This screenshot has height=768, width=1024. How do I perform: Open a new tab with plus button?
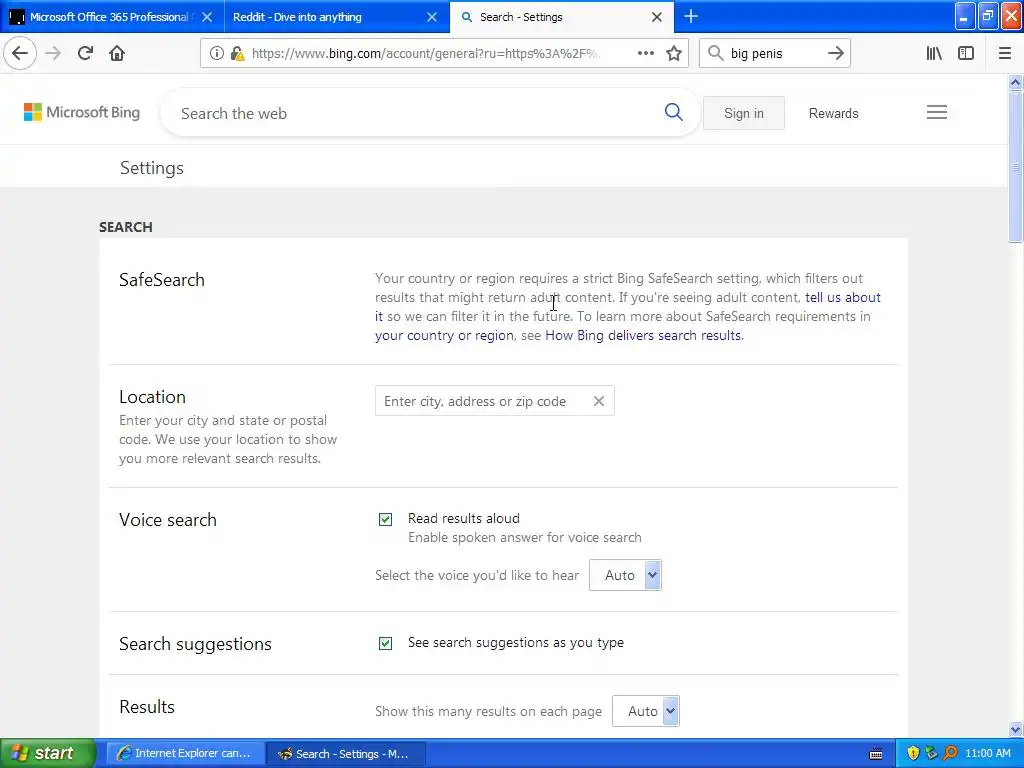click(x=691, y=16)
